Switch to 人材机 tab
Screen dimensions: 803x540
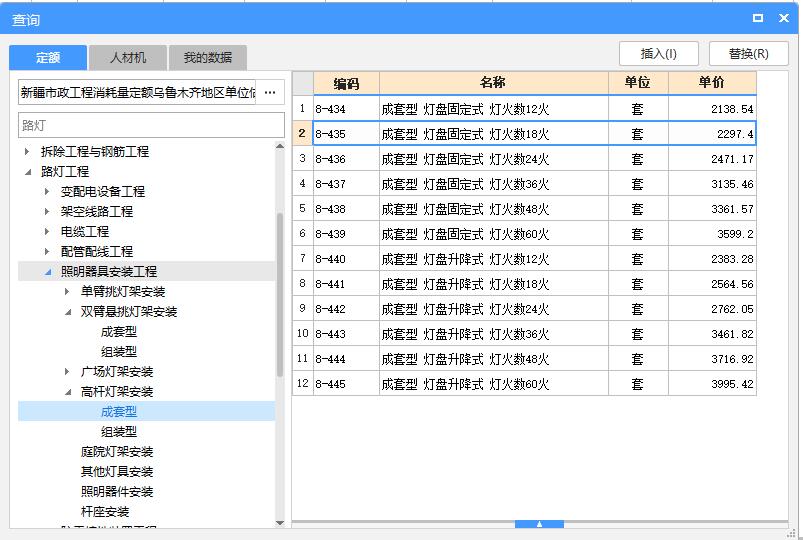(x=128, y=57)
